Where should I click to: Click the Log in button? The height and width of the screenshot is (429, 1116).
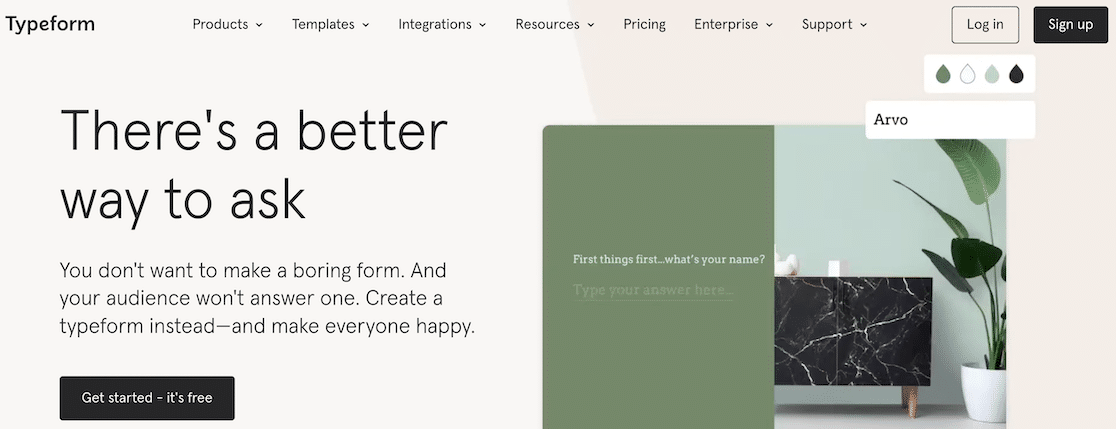tap(985, 24)
